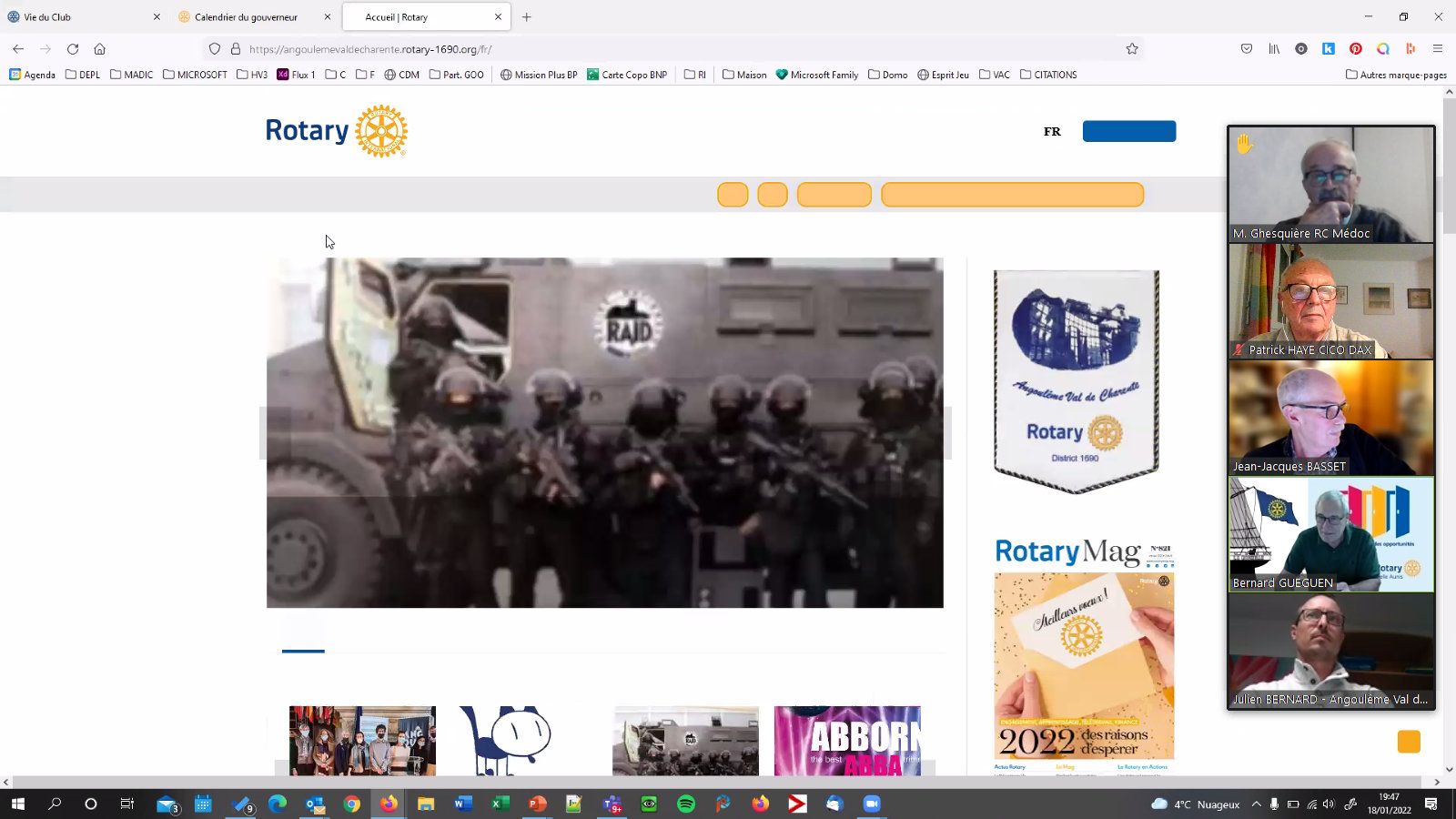Launch Word from the taskbar

(x=462, y=804)
